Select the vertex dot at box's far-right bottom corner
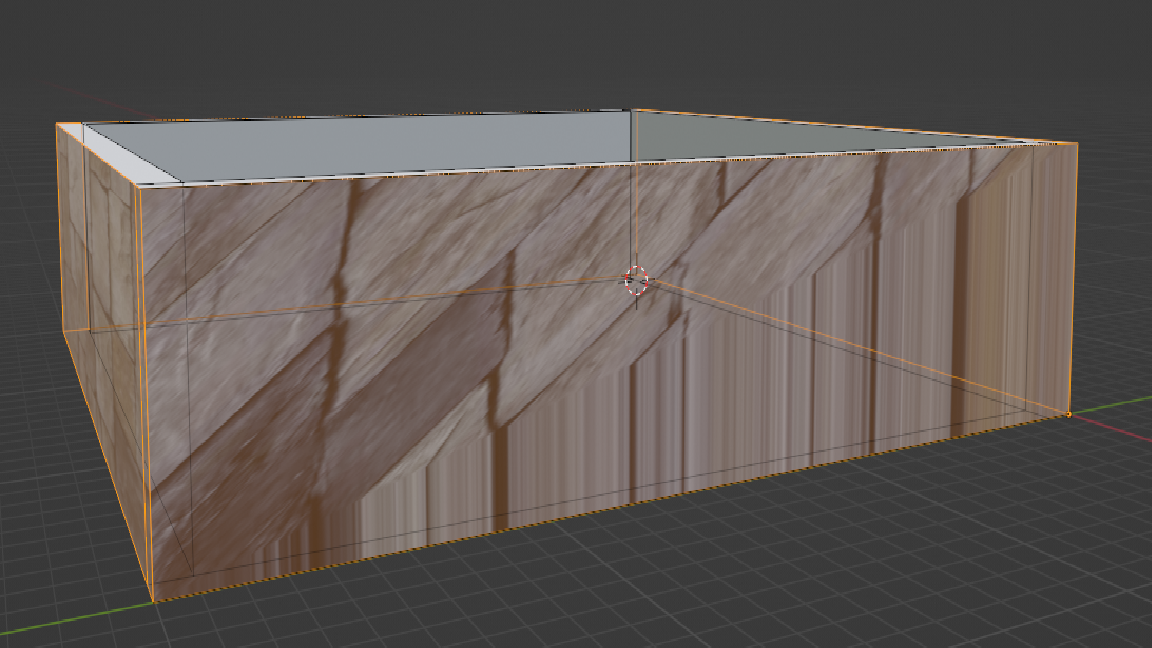The width and height of the screenshot is (1152, 648). (x=1069, y=415)
